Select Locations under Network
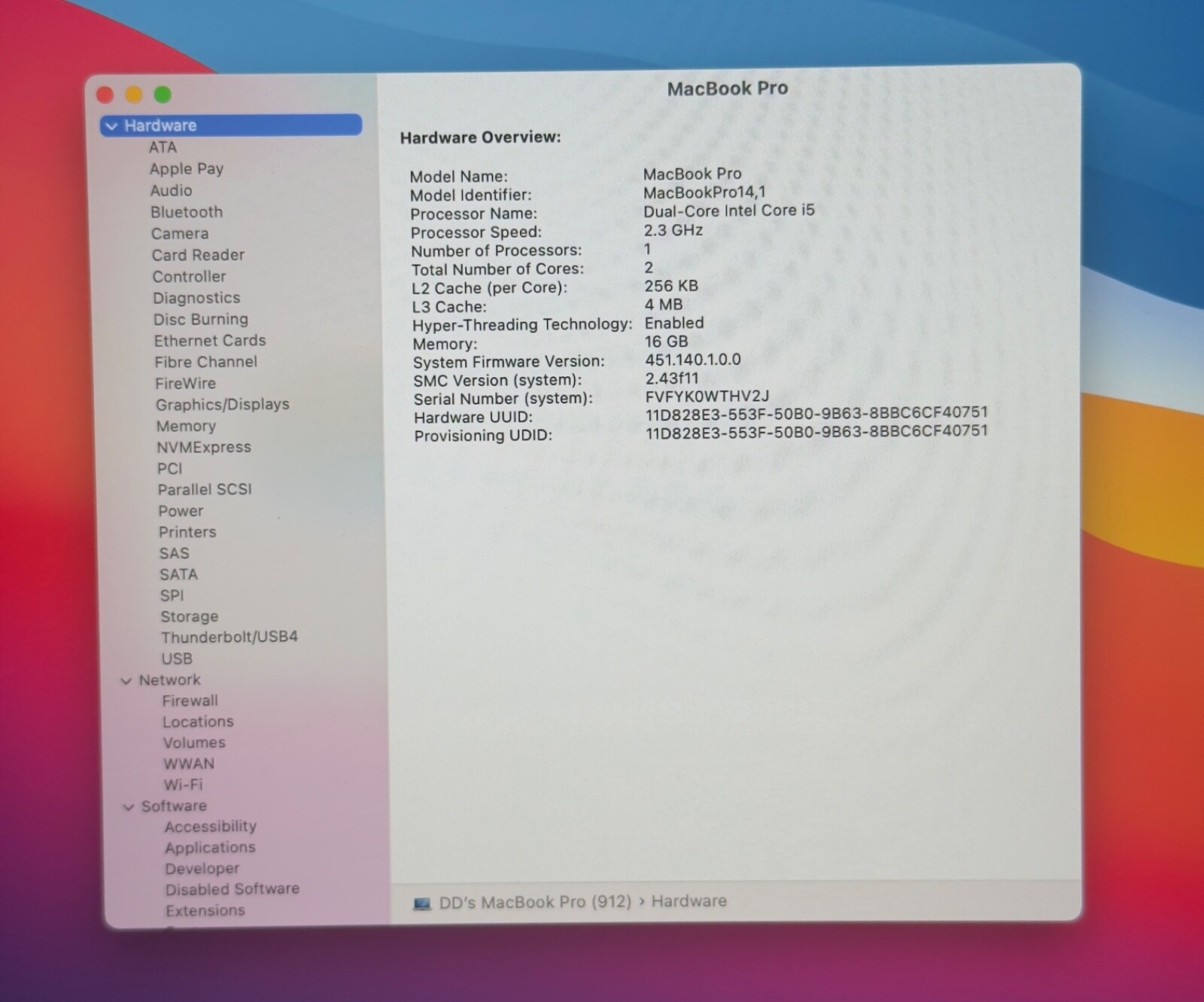 (198, 722)
